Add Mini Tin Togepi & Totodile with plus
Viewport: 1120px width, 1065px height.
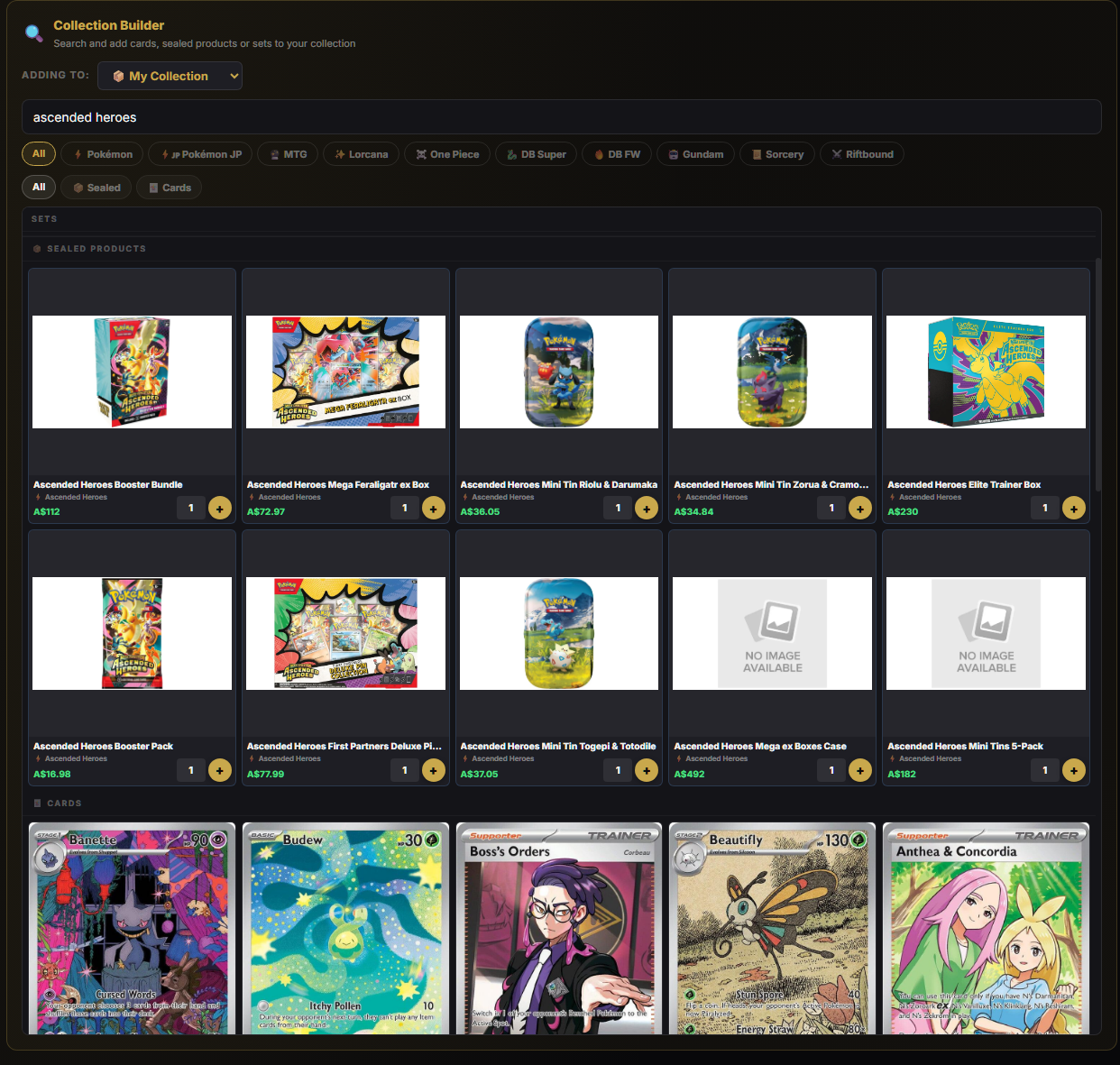coord(647,770)
